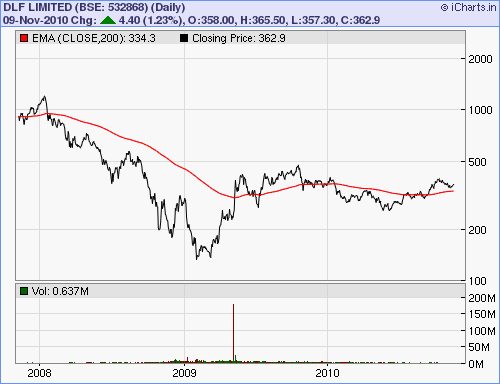Click the 2000 price axis label
The image size is (500, 384).
(x=480, y=59)
